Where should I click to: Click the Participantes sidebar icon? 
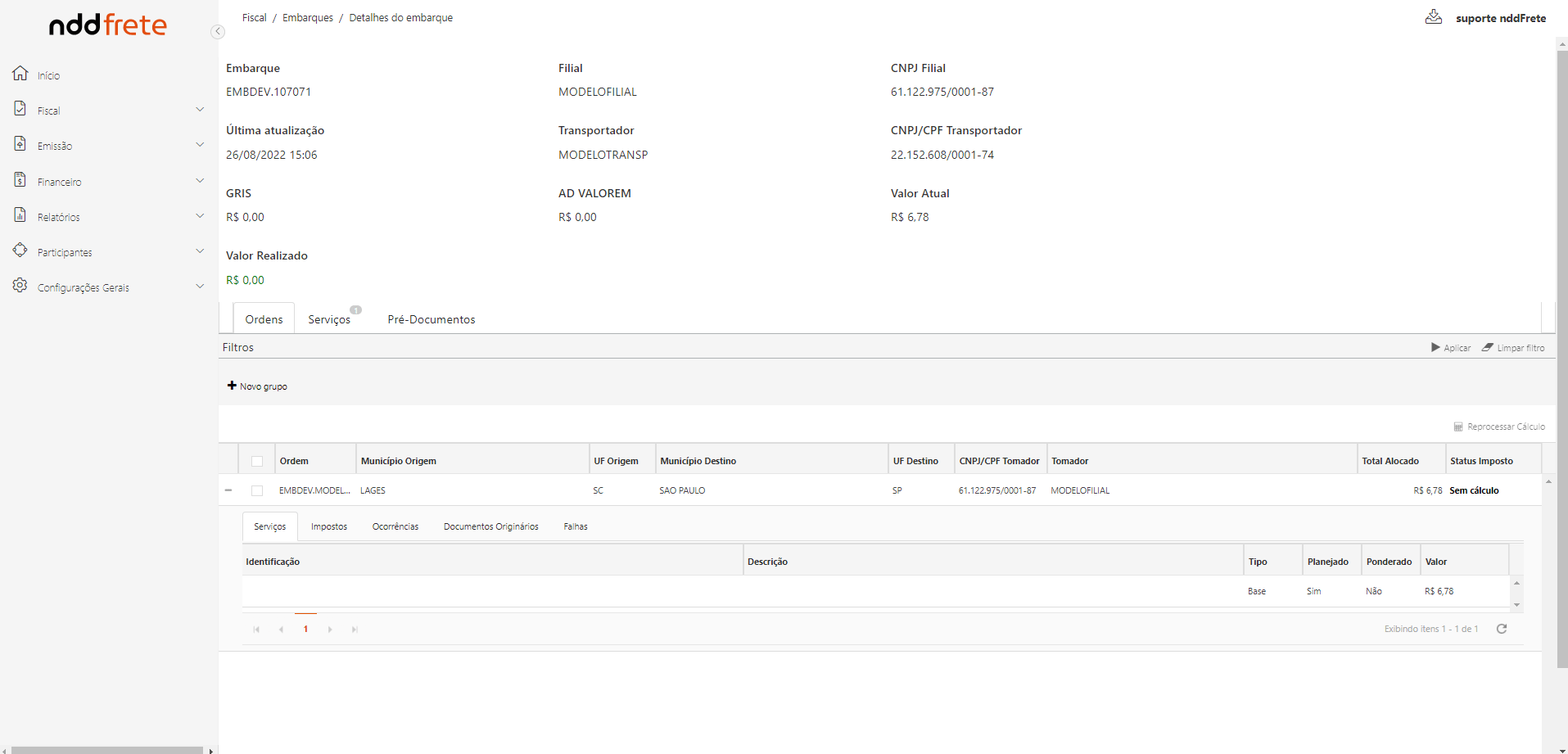pyautogui.click(x=20, y=251)
